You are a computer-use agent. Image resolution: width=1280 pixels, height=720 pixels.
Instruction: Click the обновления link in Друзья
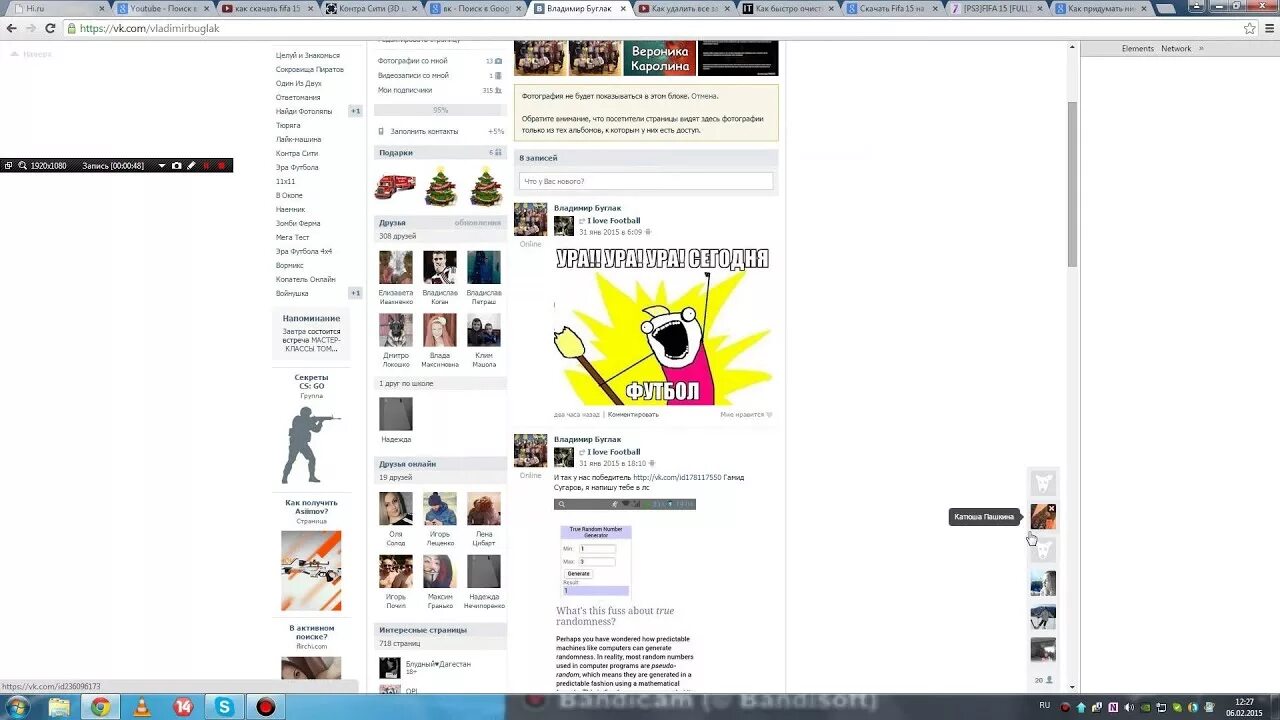tap(478, 222)
